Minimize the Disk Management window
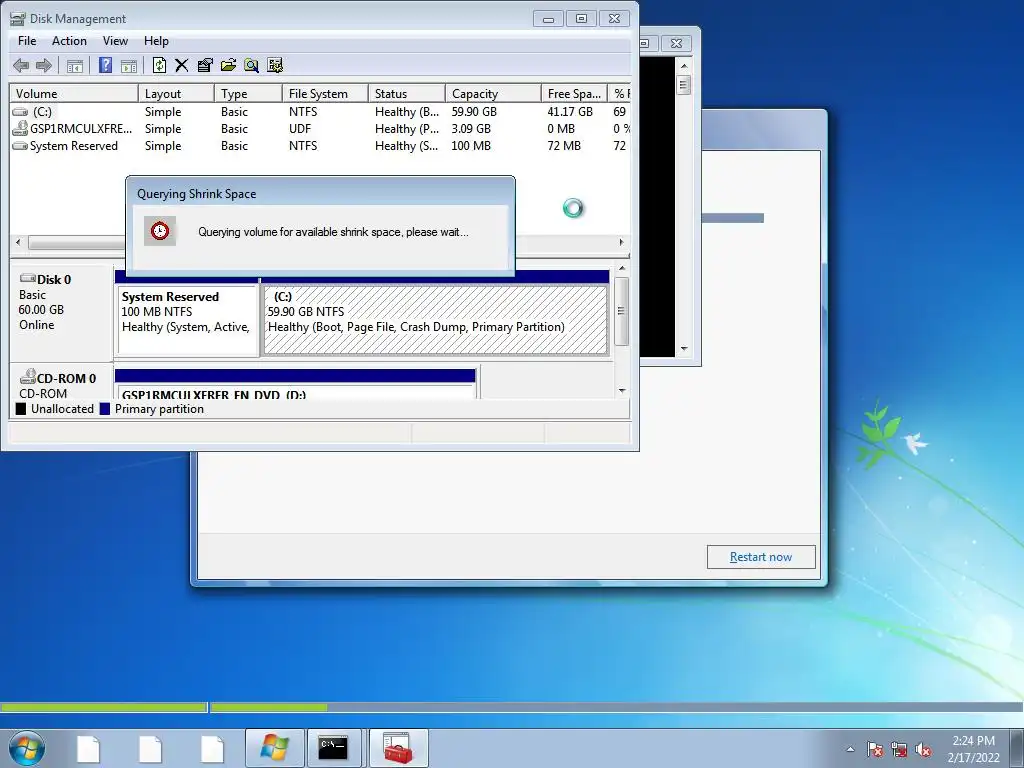The height and width of the screenshot is (768, 1024). point(548,18)
